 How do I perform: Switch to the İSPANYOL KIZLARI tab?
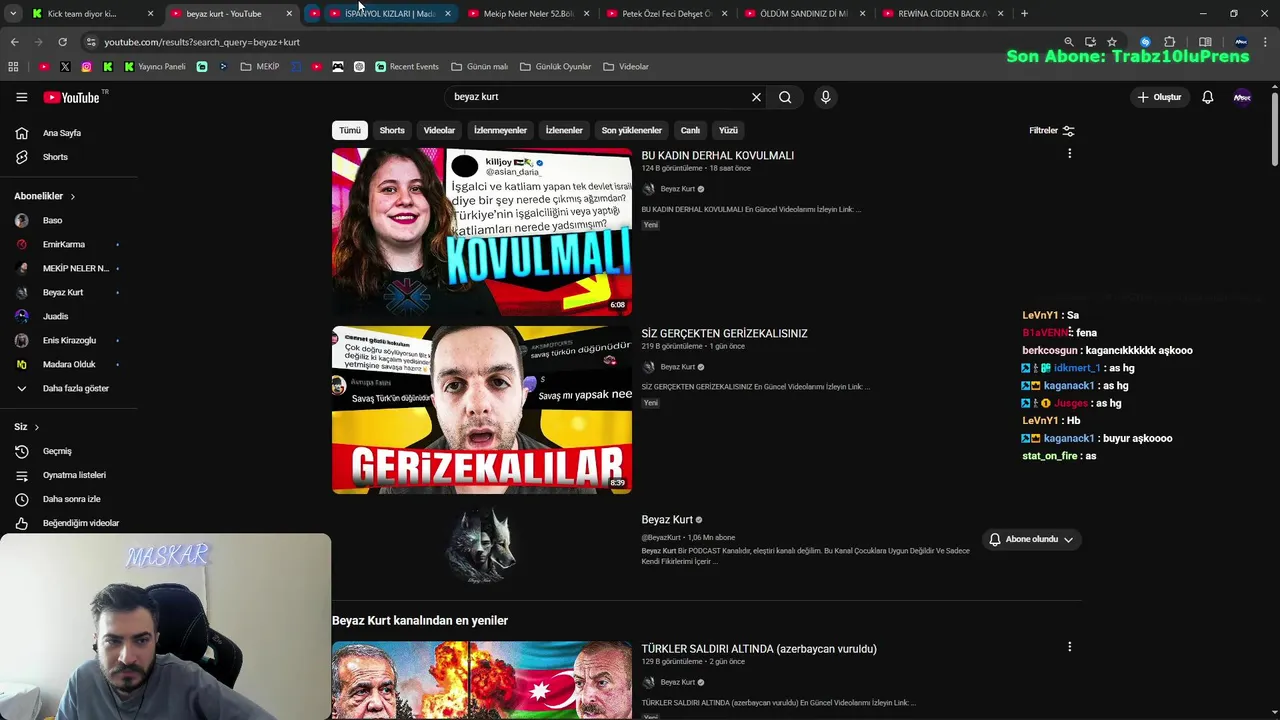pyautogui.click(x=390, y=14)
